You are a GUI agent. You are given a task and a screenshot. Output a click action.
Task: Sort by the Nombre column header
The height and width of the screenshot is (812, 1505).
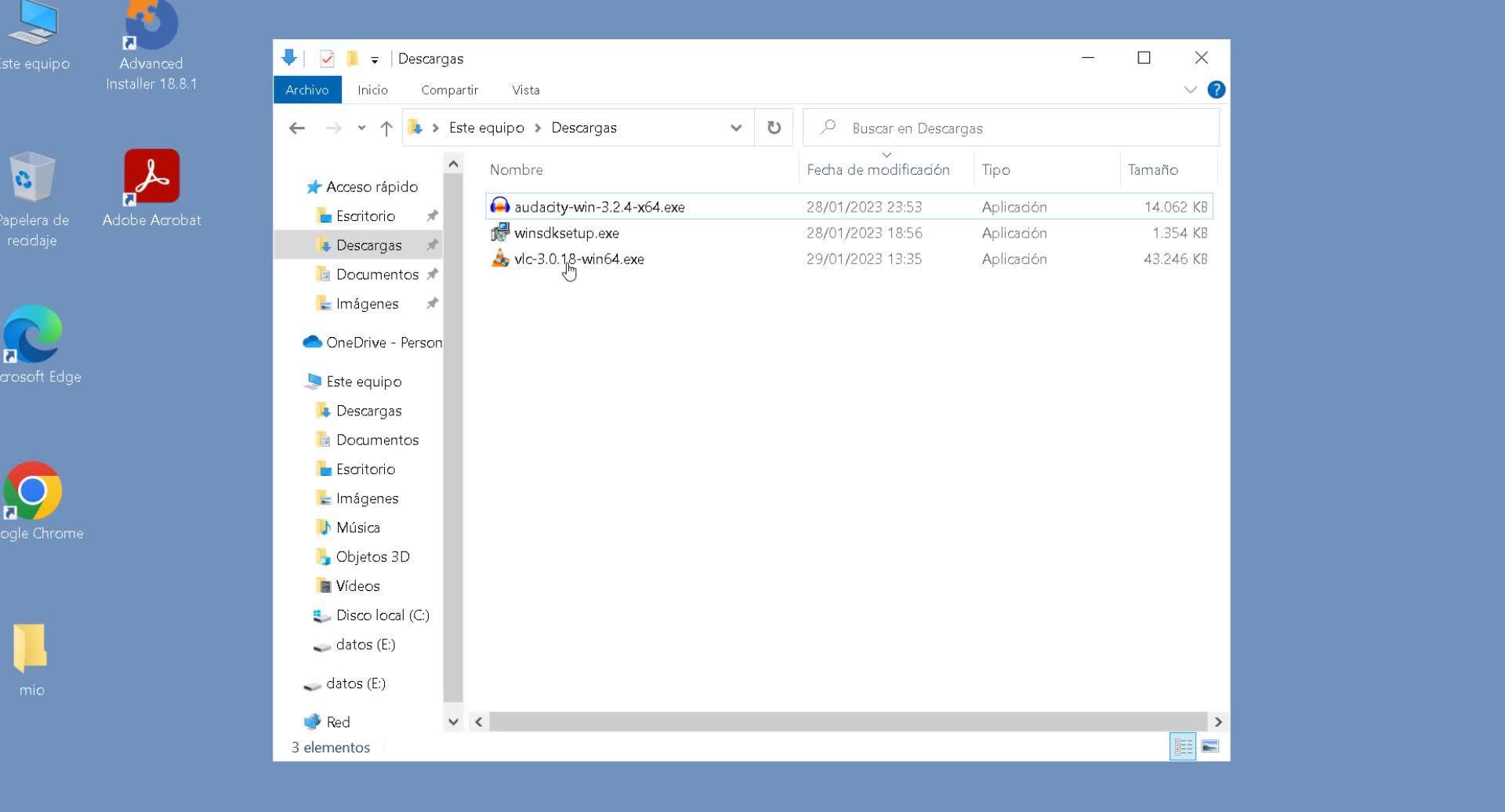pos(516,169)
